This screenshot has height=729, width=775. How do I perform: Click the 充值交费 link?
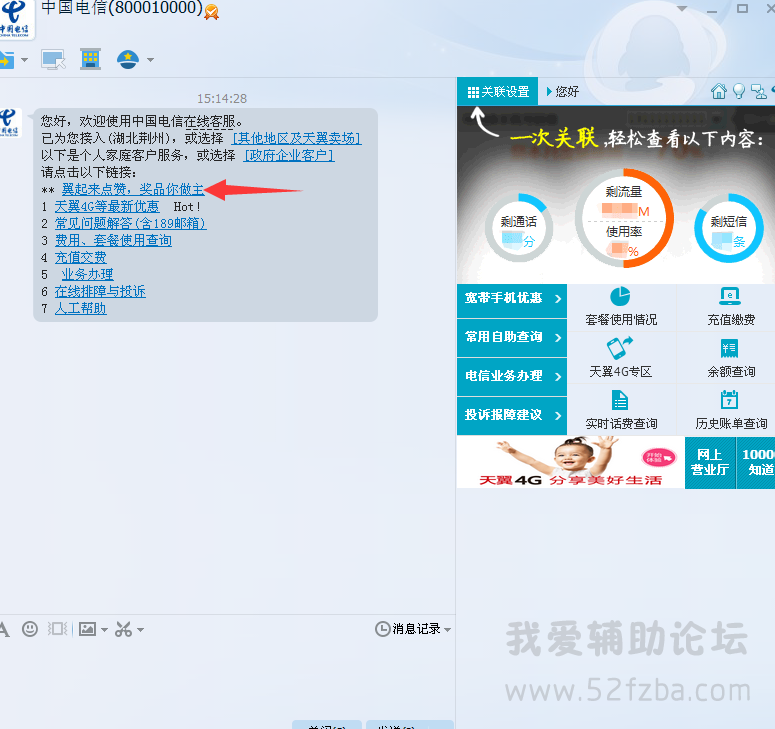pos(81,257)
